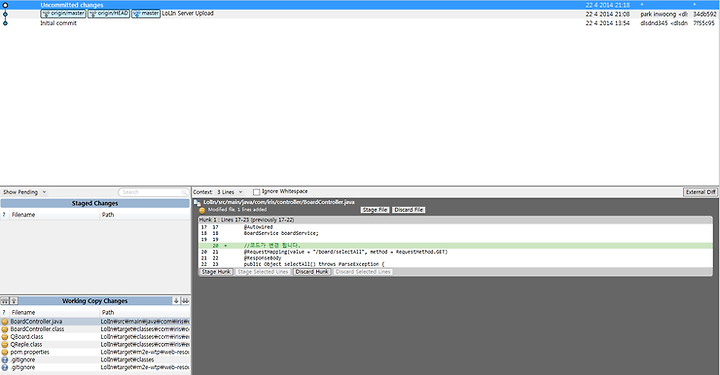Viewport: 720px width, 375px height.
Task: Click the Initial commit graph node
Action: point(5,23)
